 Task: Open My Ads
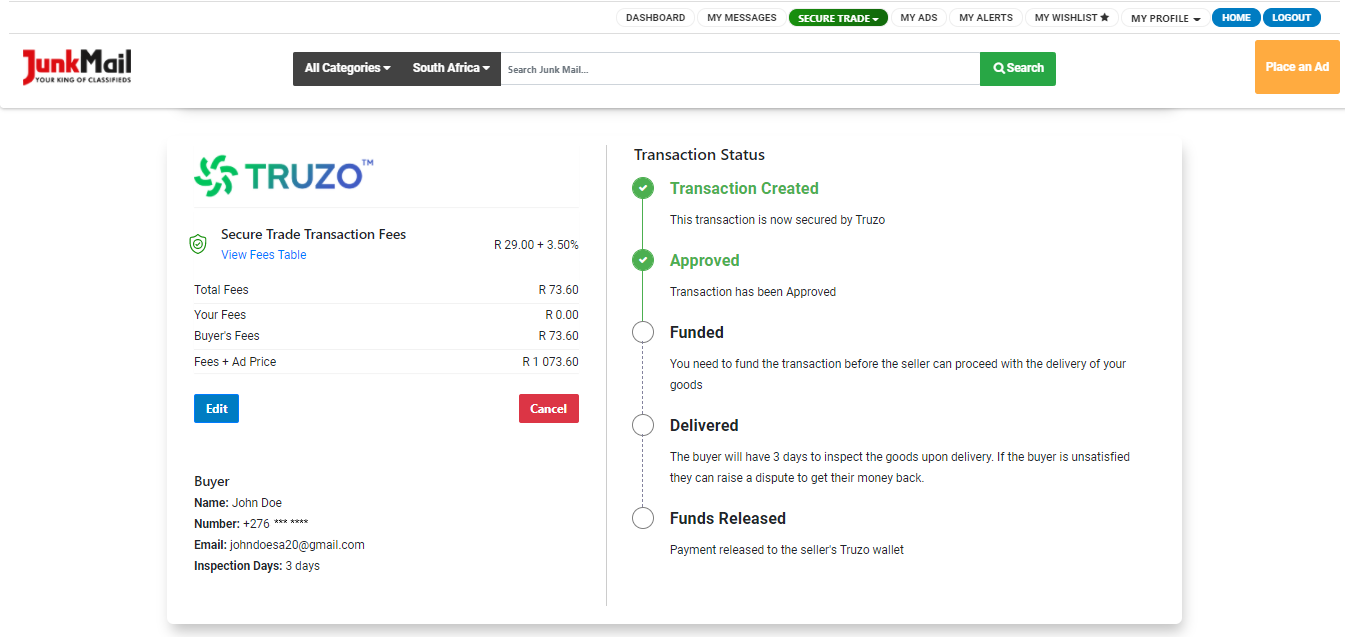[919, 18]
